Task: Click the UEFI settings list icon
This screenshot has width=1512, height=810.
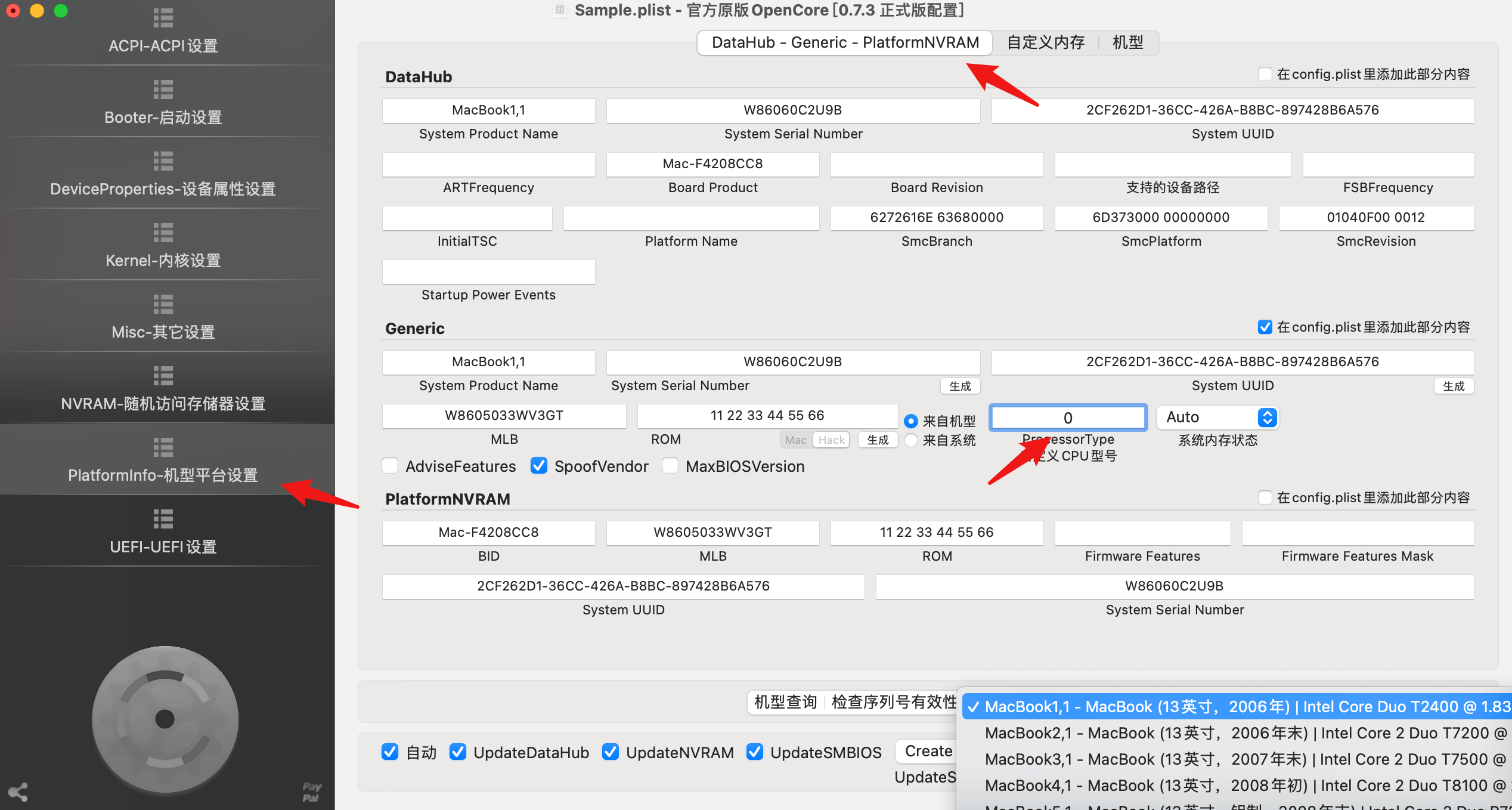Action: (163, 519)
